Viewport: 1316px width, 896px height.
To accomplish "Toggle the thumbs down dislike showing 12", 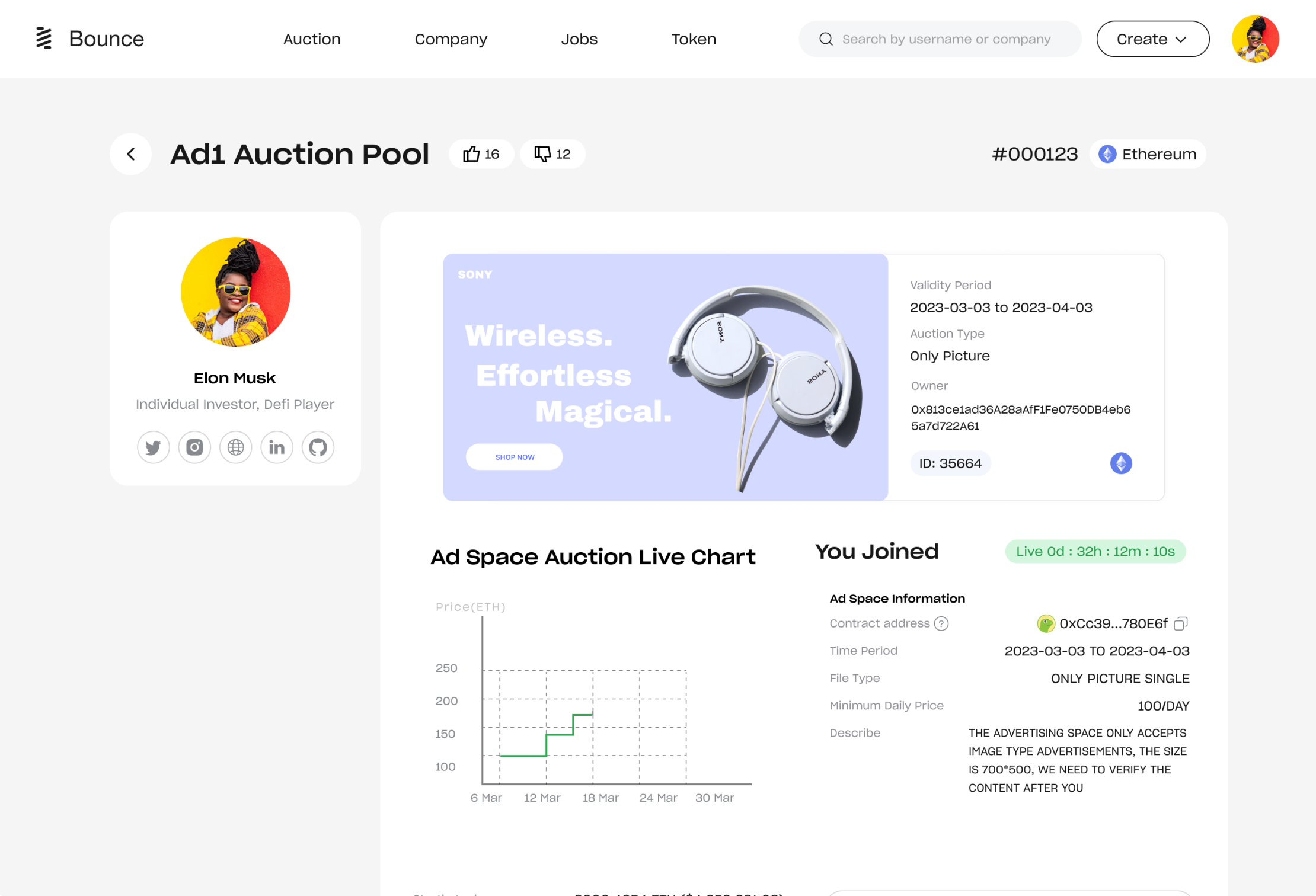I will point(552,154).
